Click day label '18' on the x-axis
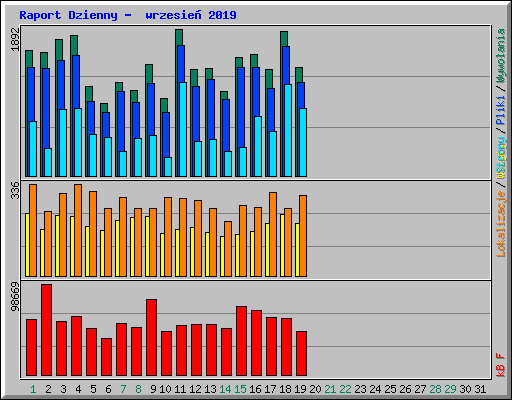The width and height of the screenshot is (512, 400). tap(286, 389)
